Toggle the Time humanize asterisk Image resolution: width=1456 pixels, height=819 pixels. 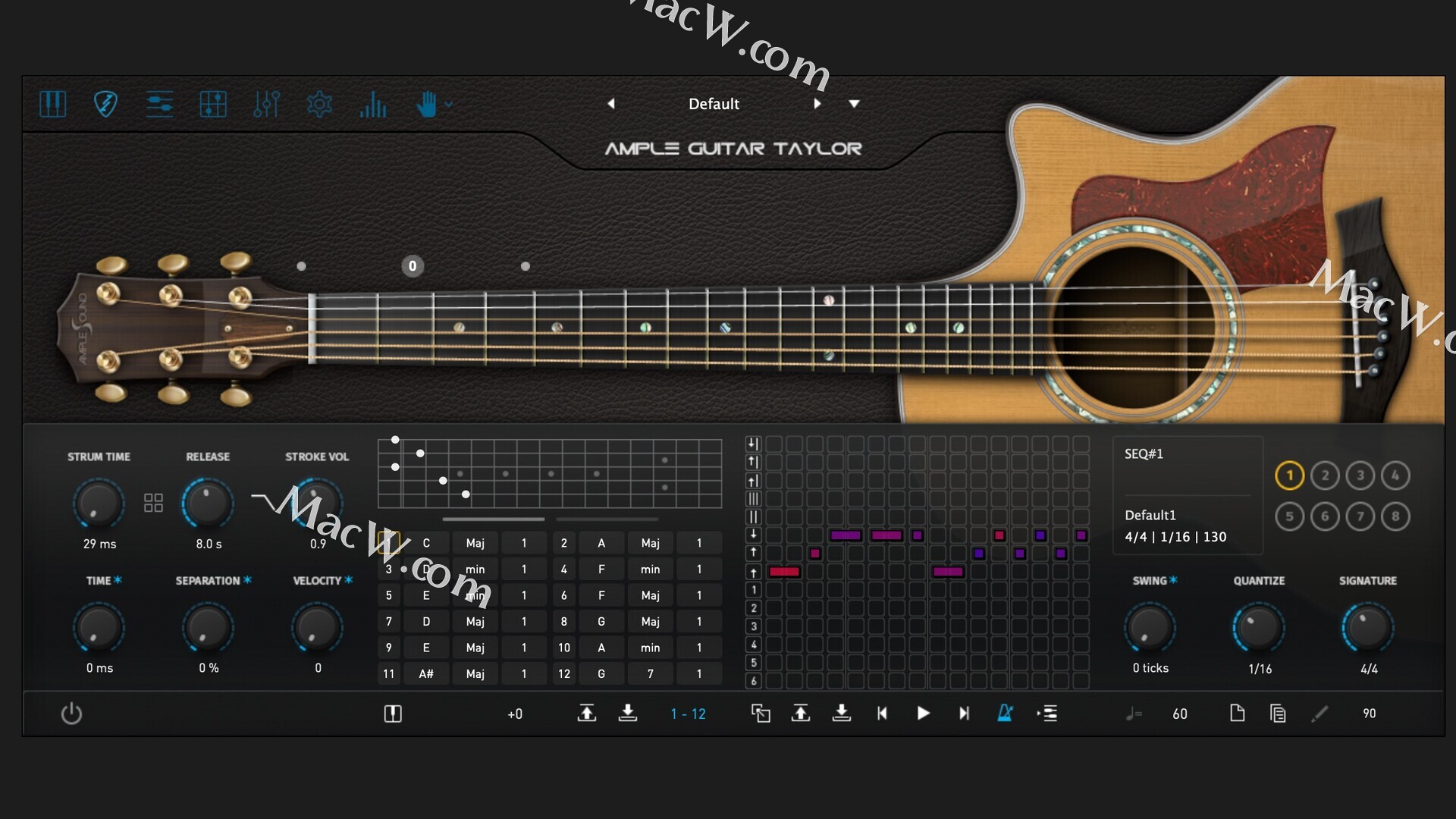(x=118, y=580)
